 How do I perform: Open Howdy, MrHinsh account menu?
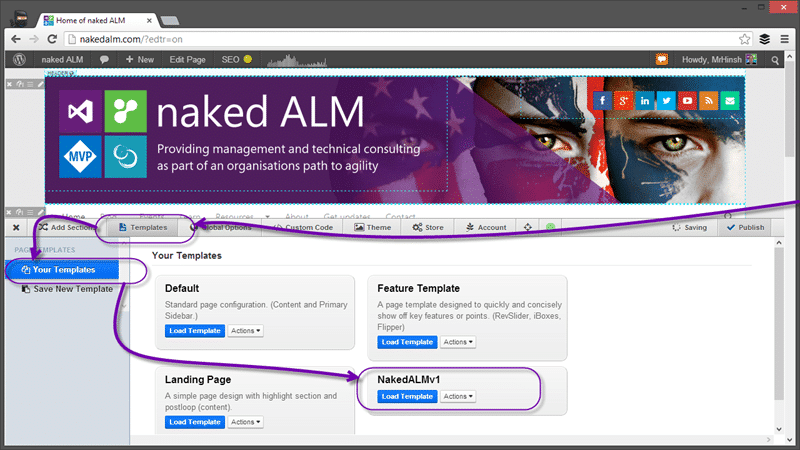click(719, 60)
